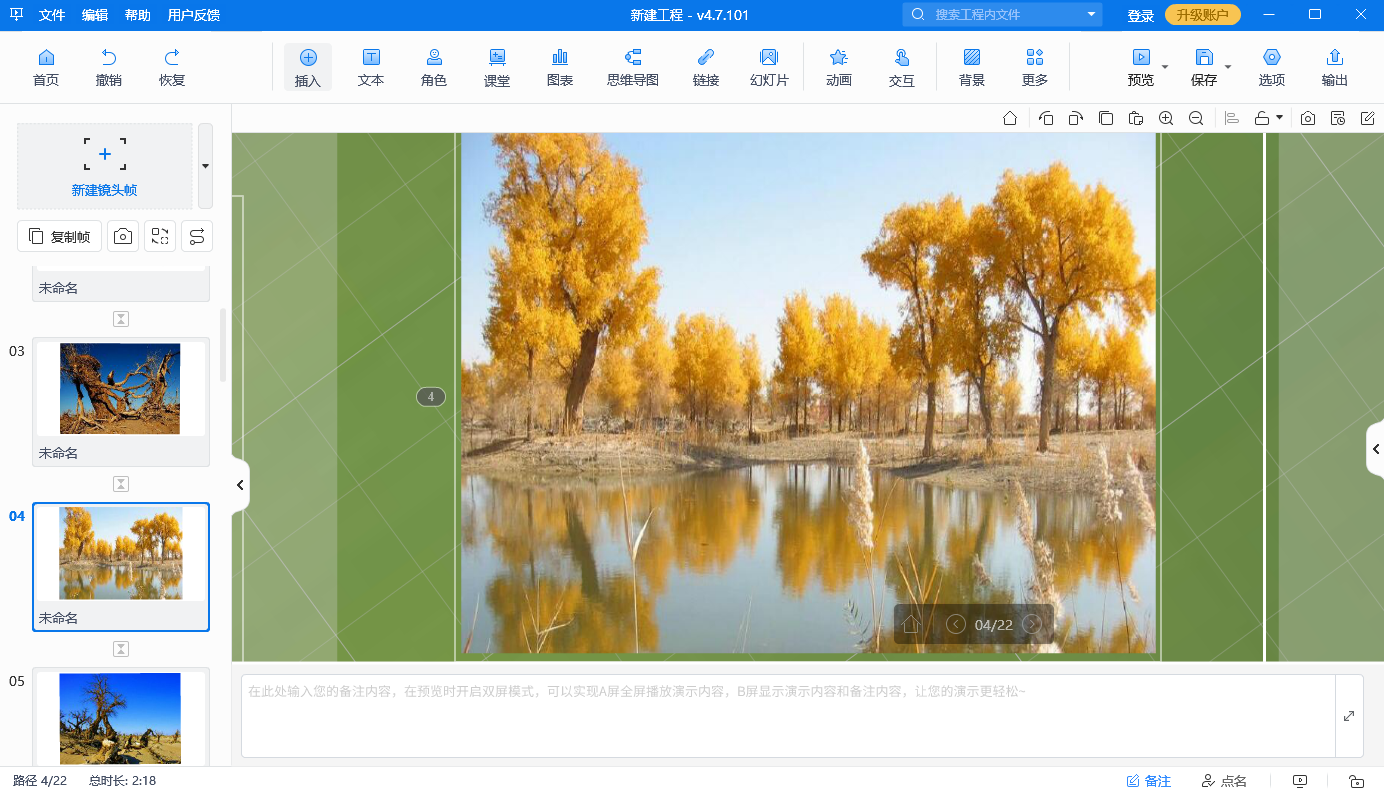
Task: Open the 角色 character tool
Action: click(x=434, y=67)
